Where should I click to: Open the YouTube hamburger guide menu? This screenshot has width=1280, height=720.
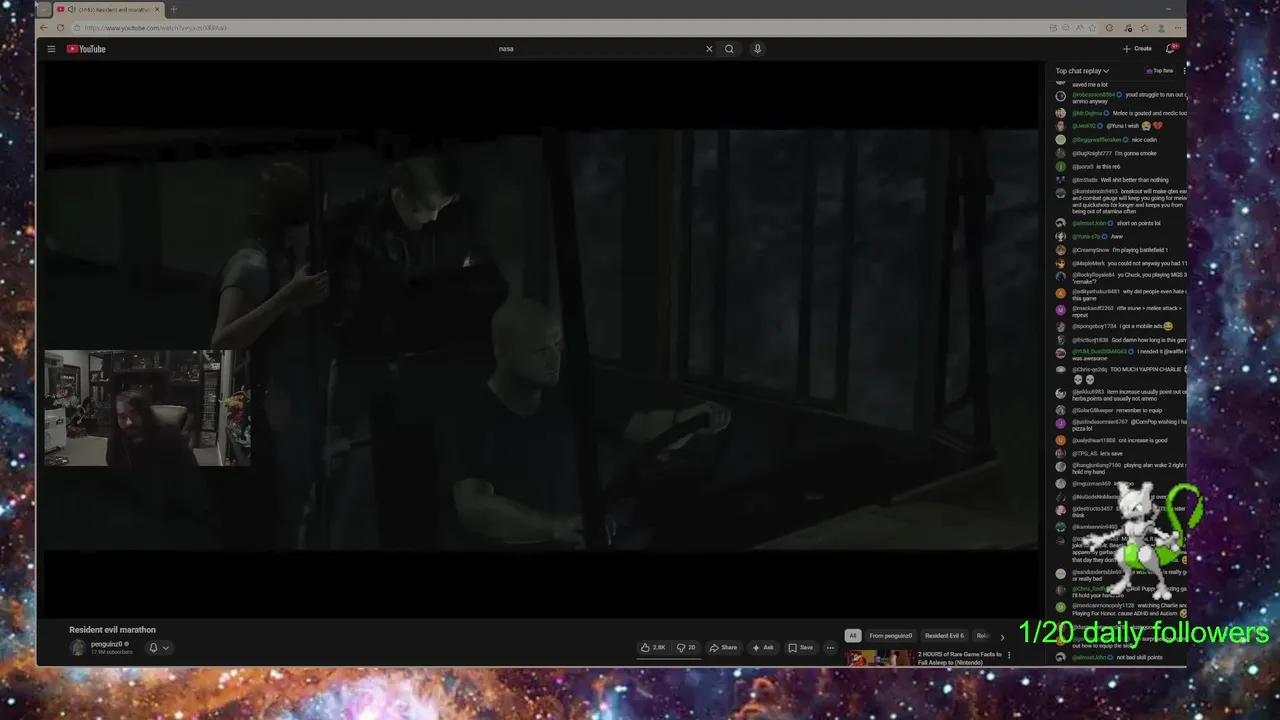pos(51,49)
